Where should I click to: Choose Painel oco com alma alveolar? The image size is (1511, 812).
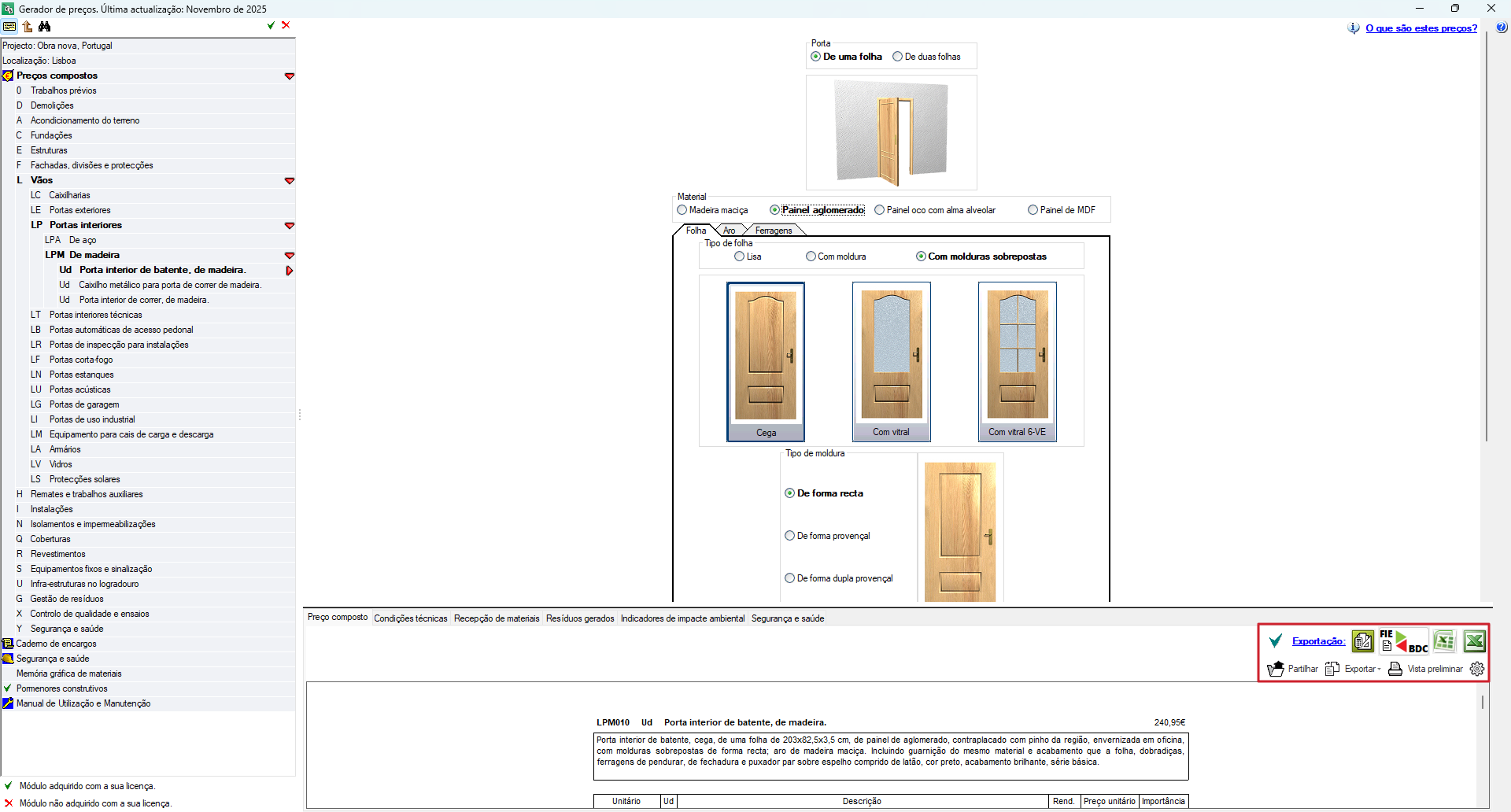coord(880,210)
